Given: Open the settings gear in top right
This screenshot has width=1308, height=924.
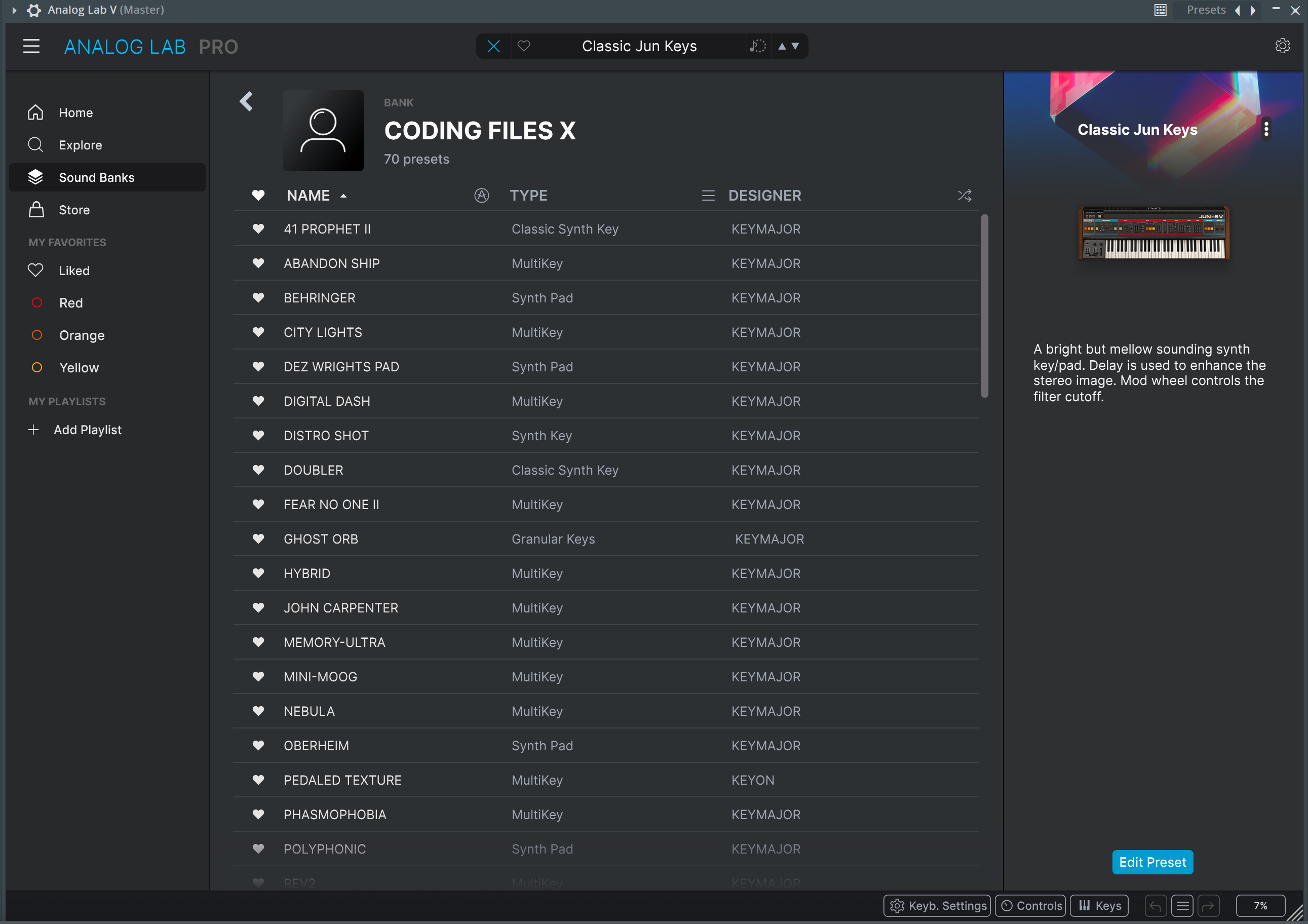Looking at the screenshot, I should [1282, 46].
